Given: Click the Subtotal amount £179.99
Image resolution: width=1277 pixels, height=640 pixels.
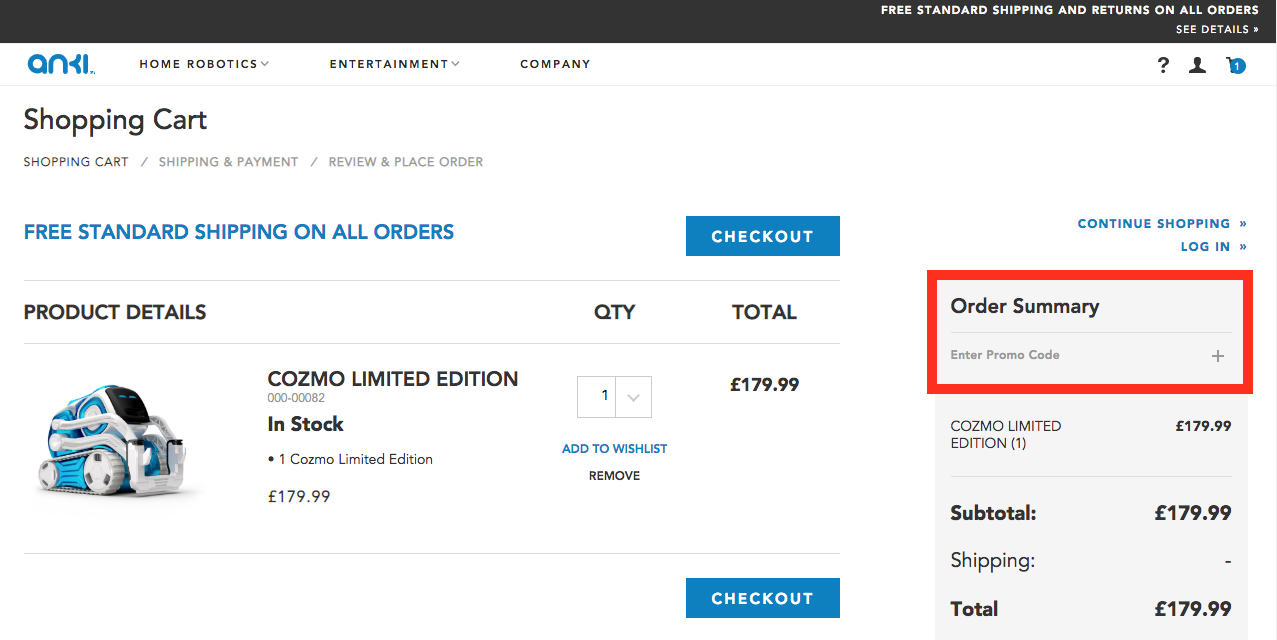Looking at the screenshot, I should 1192,513.
